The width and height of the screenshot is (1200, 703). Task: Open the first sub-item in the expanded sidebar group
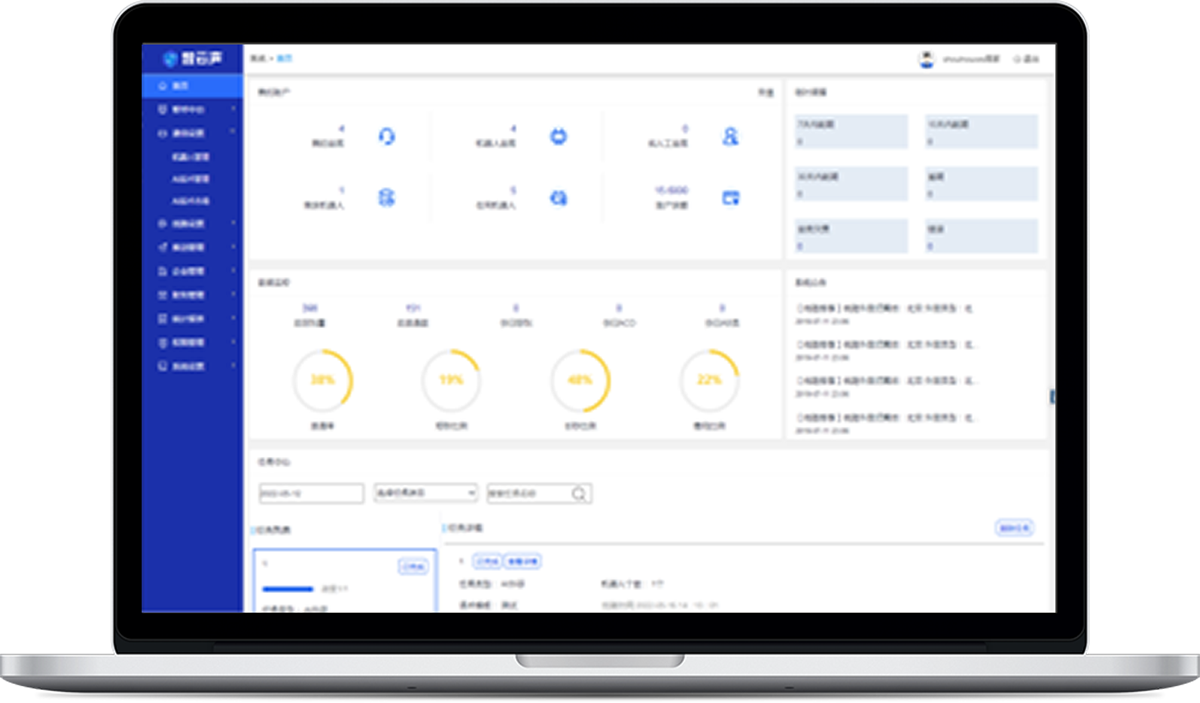(190, 157)
